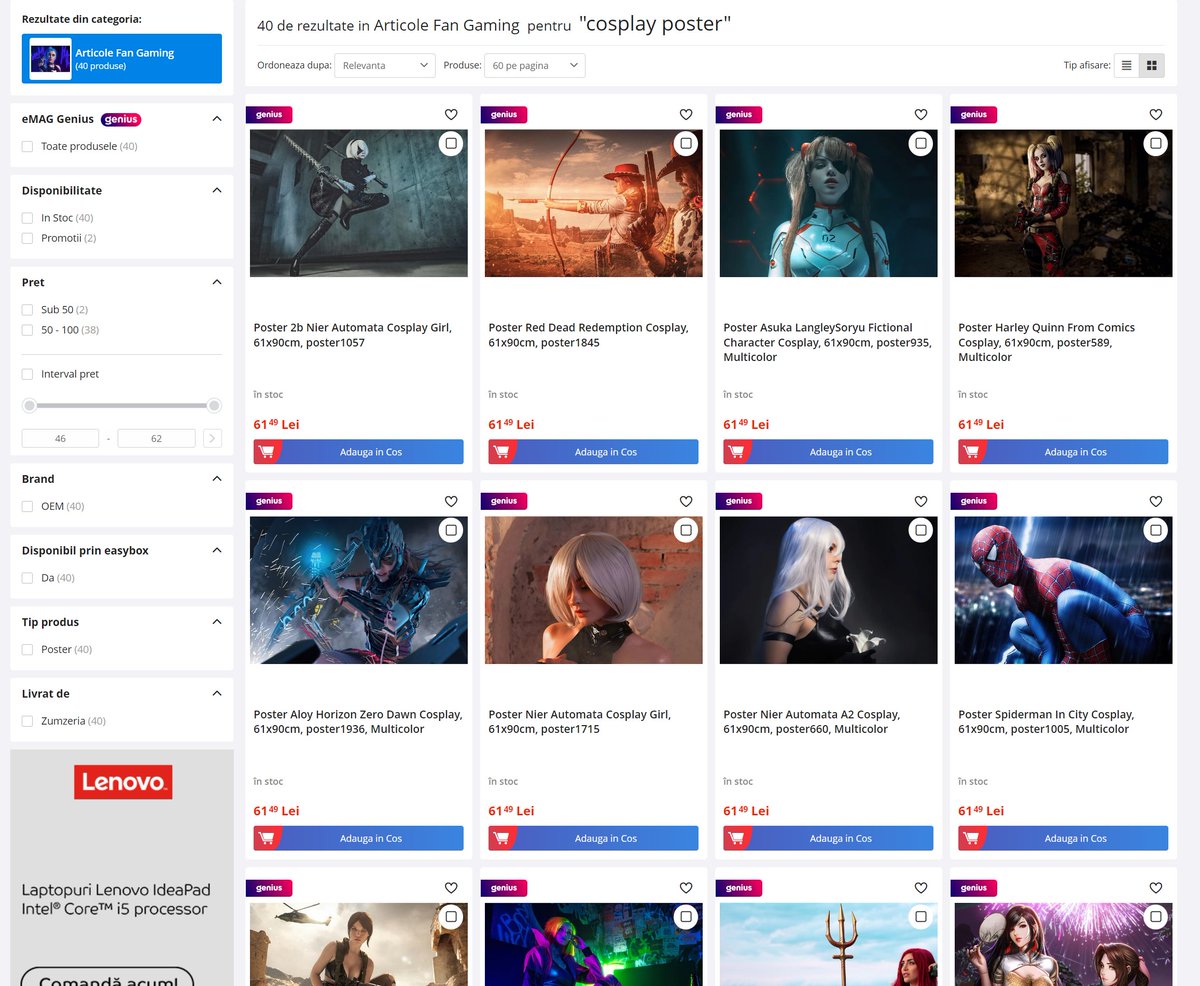Screen dimensions: 1200x986
Task: Open the Harley Quinn poster image
Action: (1064, 203)
